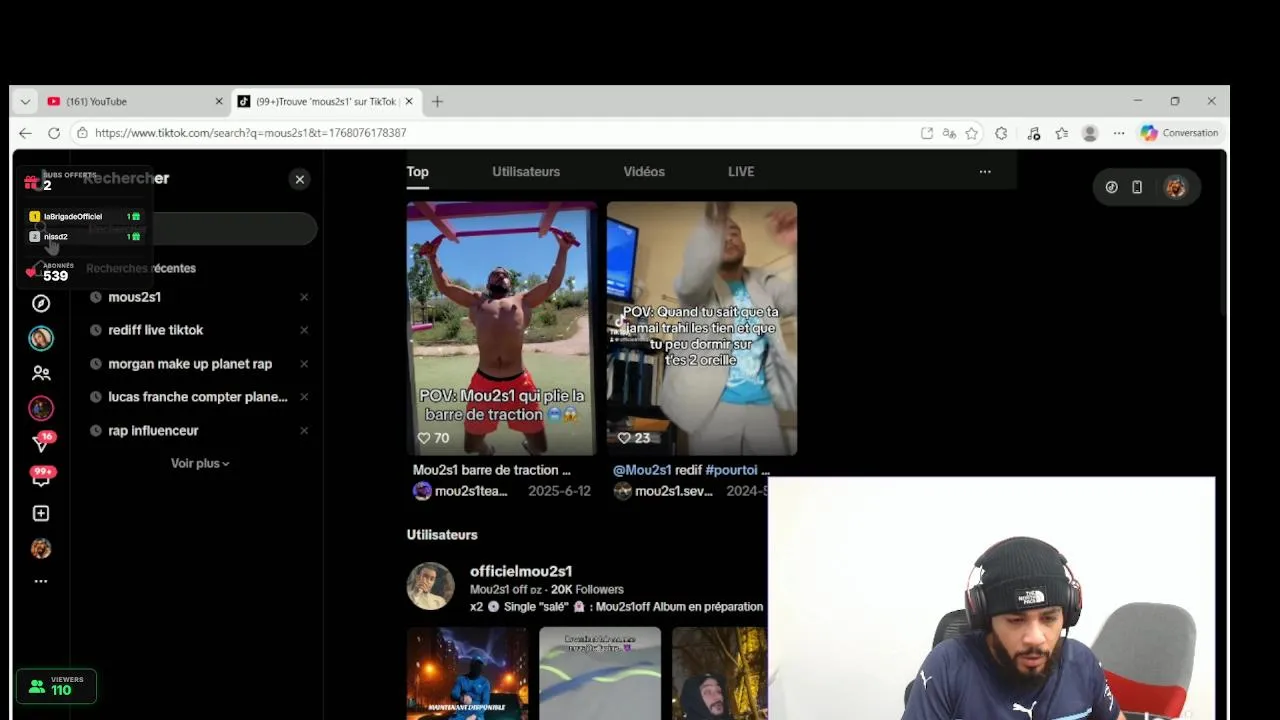Select the 'rediff live tiktok' recent search

[156, 330]
